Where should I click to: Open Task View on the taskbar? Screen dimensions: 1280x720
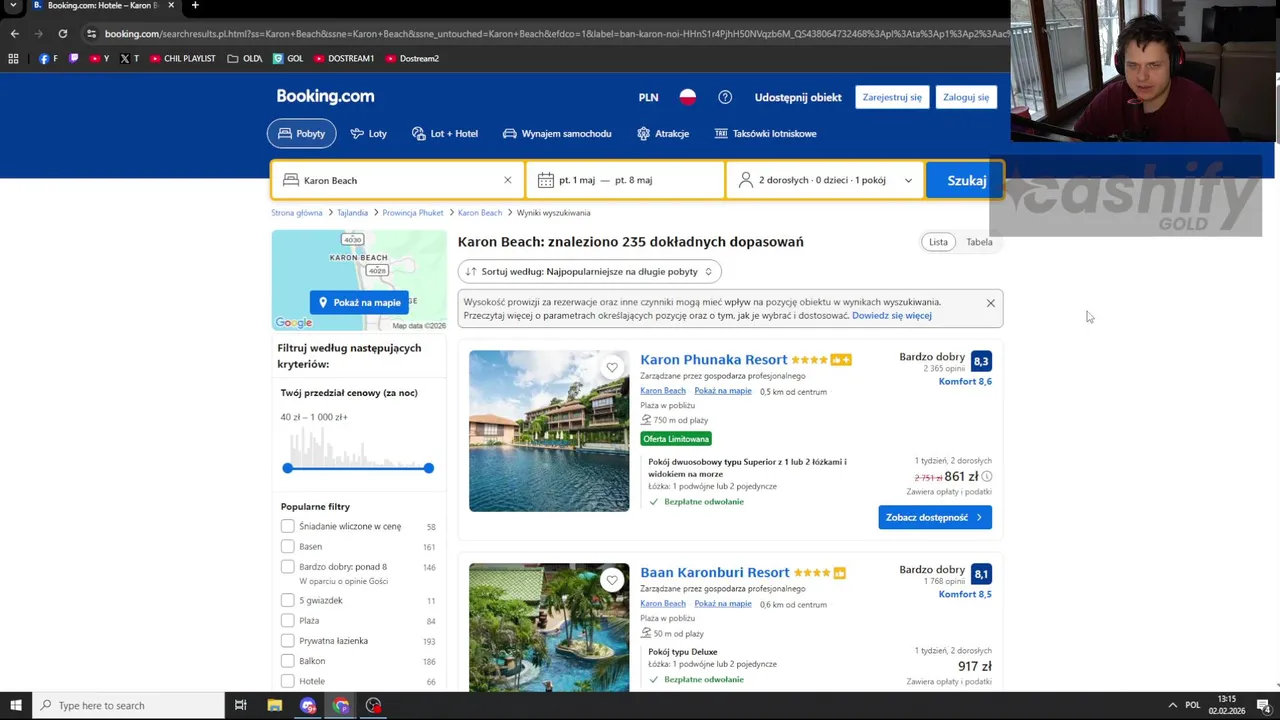[240, 705]
